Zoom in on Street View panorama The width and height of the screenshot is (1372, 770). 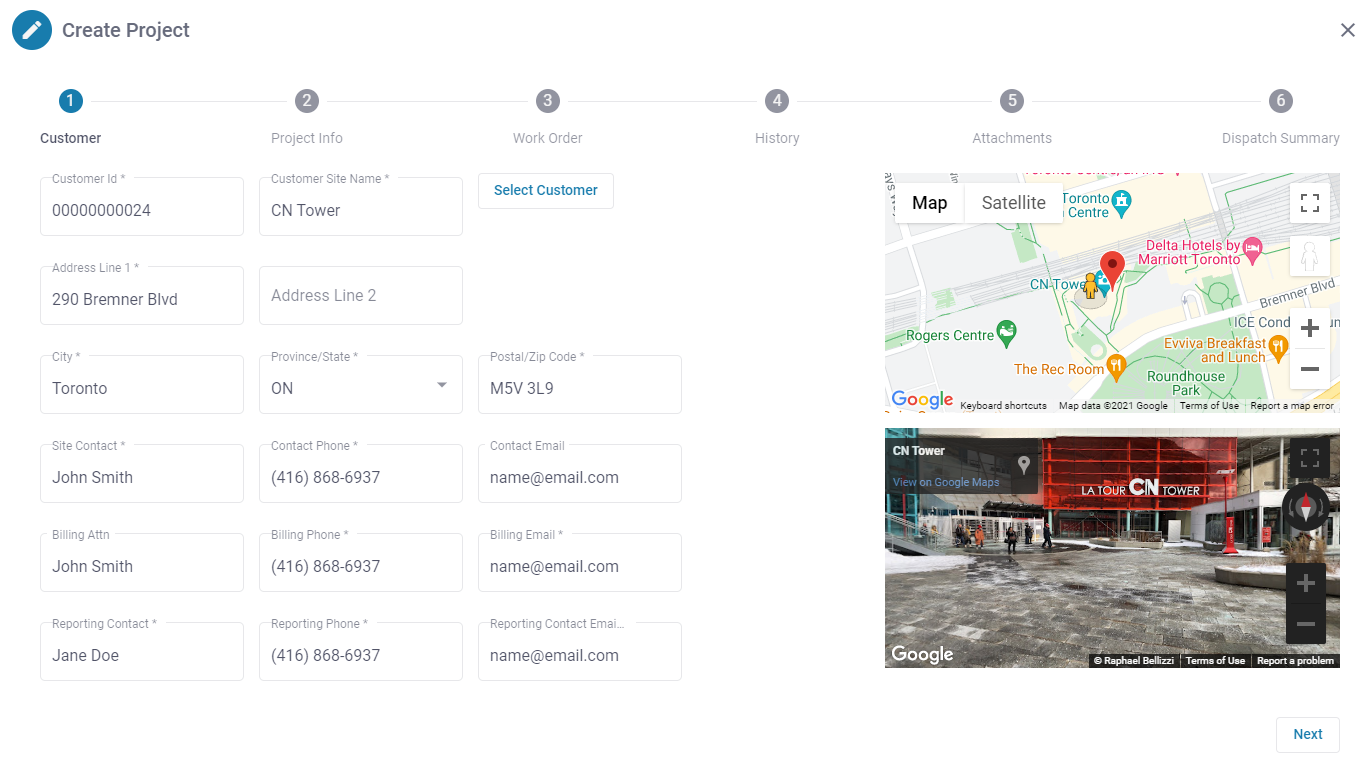(x=1306, y=583)
